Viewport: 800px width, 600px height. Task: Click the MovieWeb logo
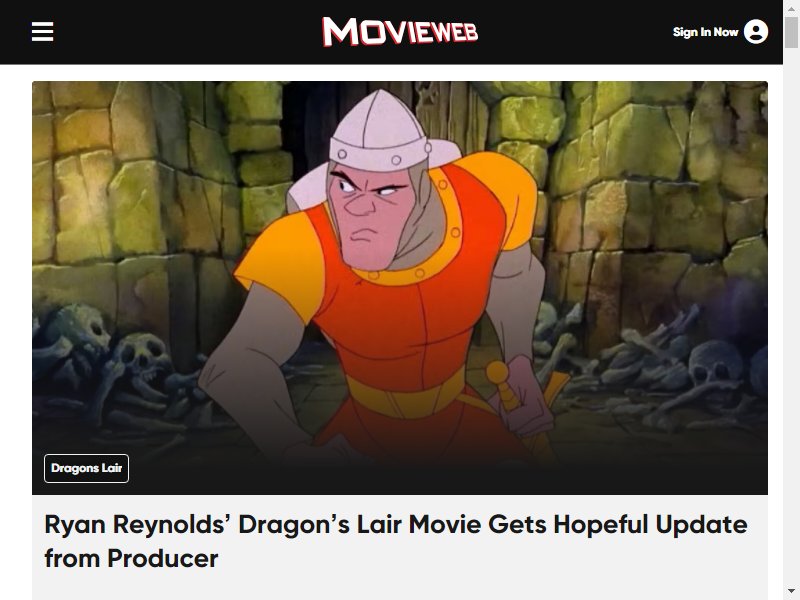click(x=399, y=32)
